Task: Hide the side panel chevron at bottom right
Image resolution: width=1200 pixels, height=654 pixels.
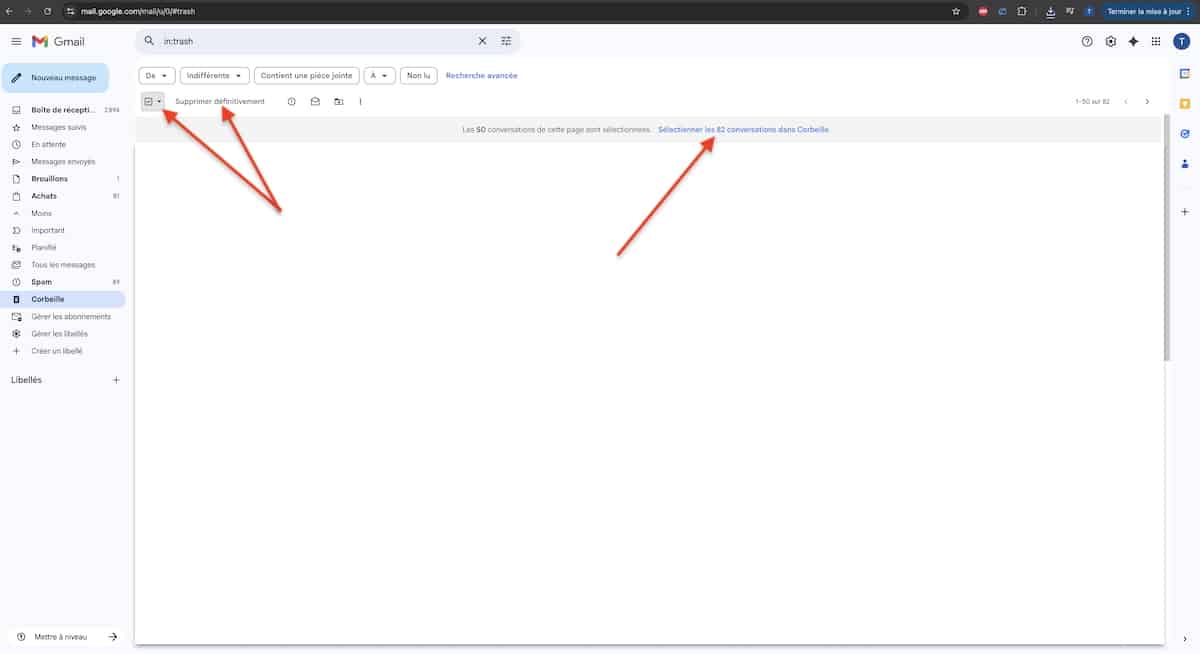Action: click(x=1185, y=639)
